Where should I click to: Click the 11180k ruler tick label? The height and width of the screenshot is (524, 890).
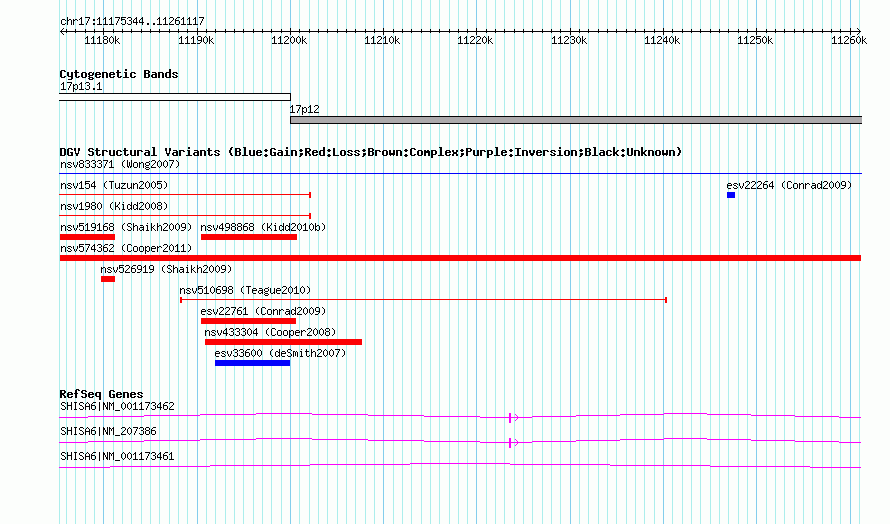click(102, 40)
